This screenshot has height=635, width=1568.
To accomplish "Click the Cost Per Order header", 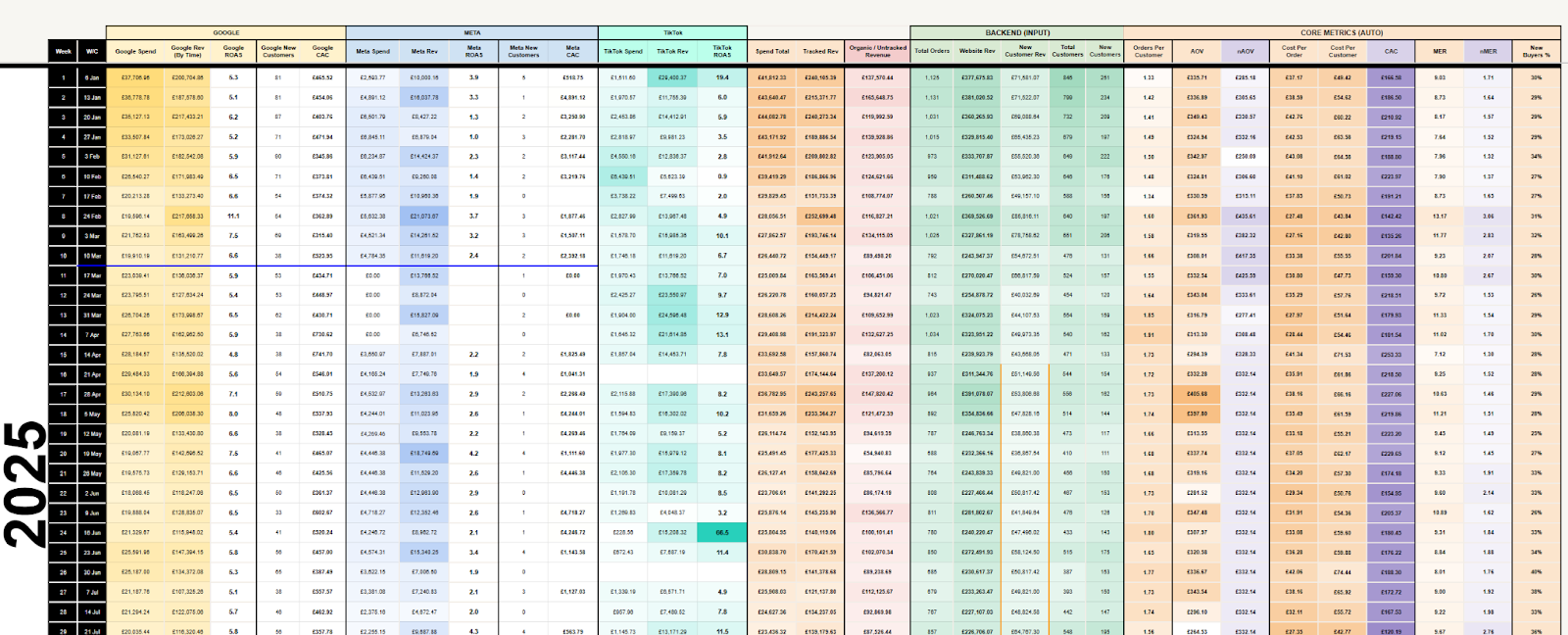I will (1294, 51).
